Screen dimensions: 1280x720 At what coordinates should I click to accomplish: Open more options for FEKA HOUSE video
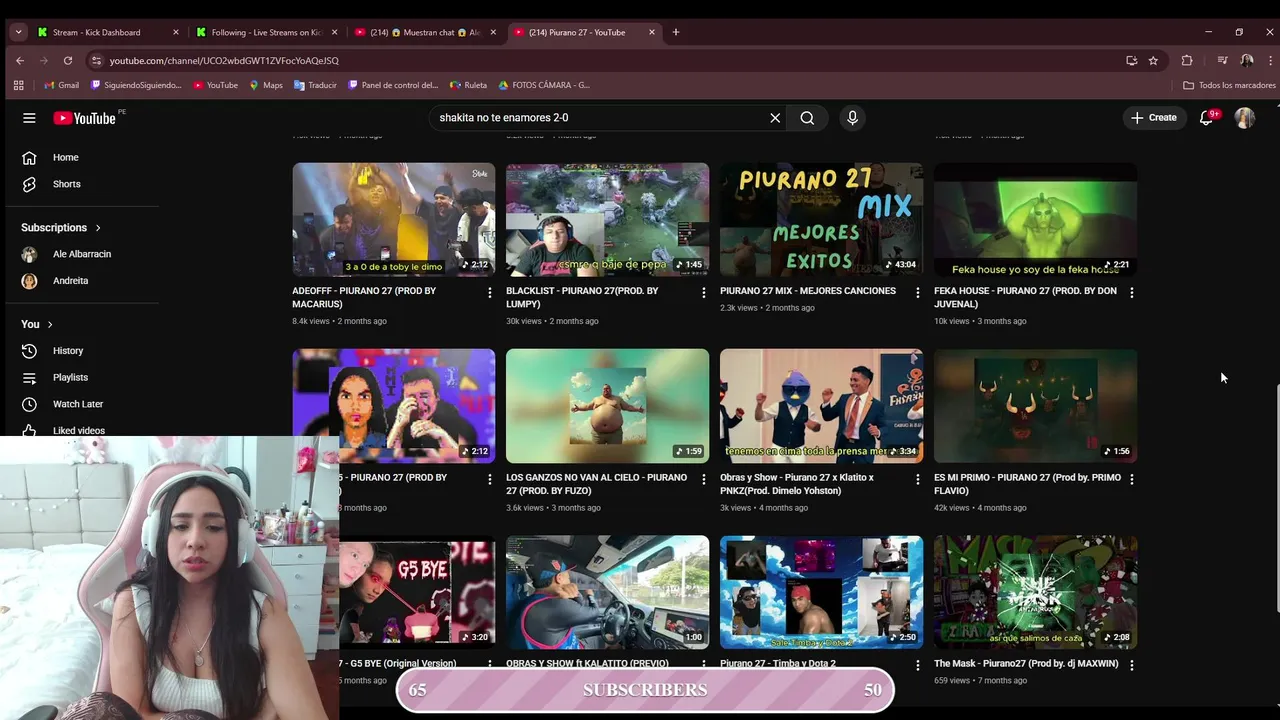click(1131, 292)
